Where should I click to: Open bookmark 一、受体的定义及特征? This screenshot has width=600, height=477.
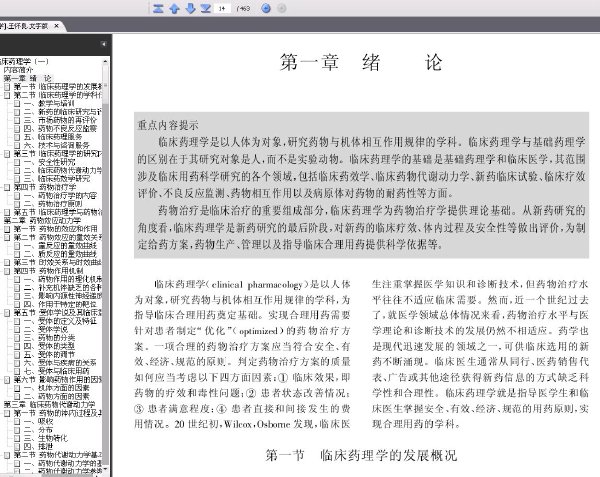(60, 321)
